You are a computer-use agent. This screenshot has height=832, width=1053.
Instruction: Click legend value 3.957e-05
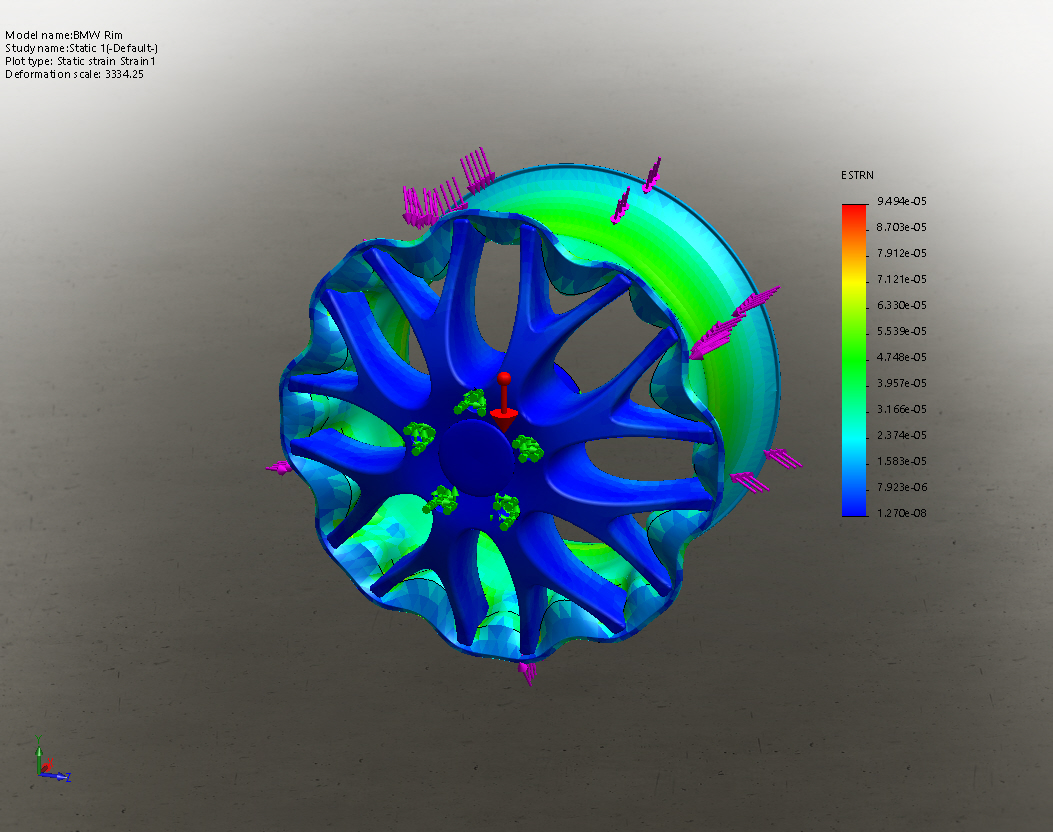[x=901, y=383]
